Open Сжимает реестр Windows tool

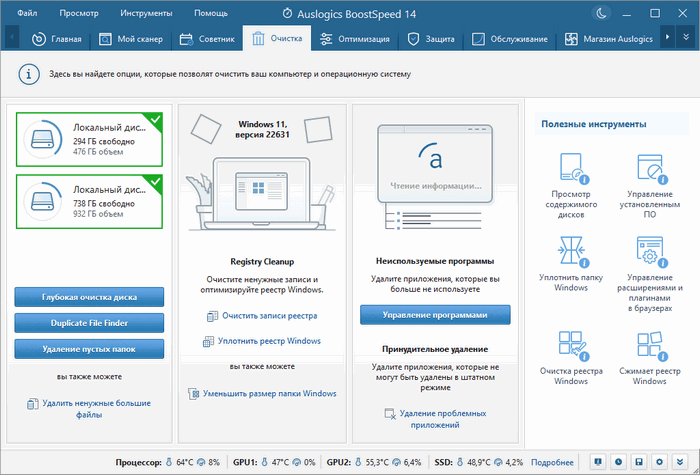coord(650,358)
